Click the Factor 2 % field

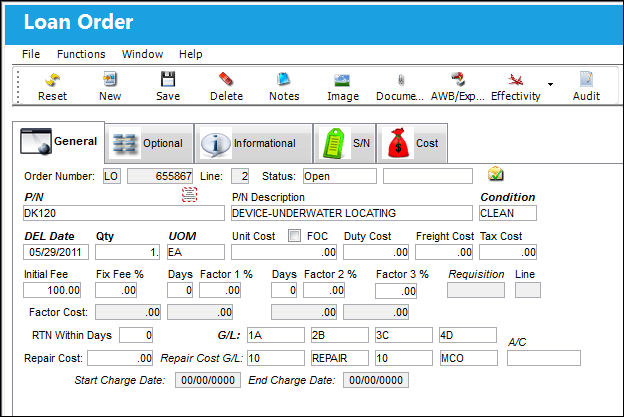[324, 290]
